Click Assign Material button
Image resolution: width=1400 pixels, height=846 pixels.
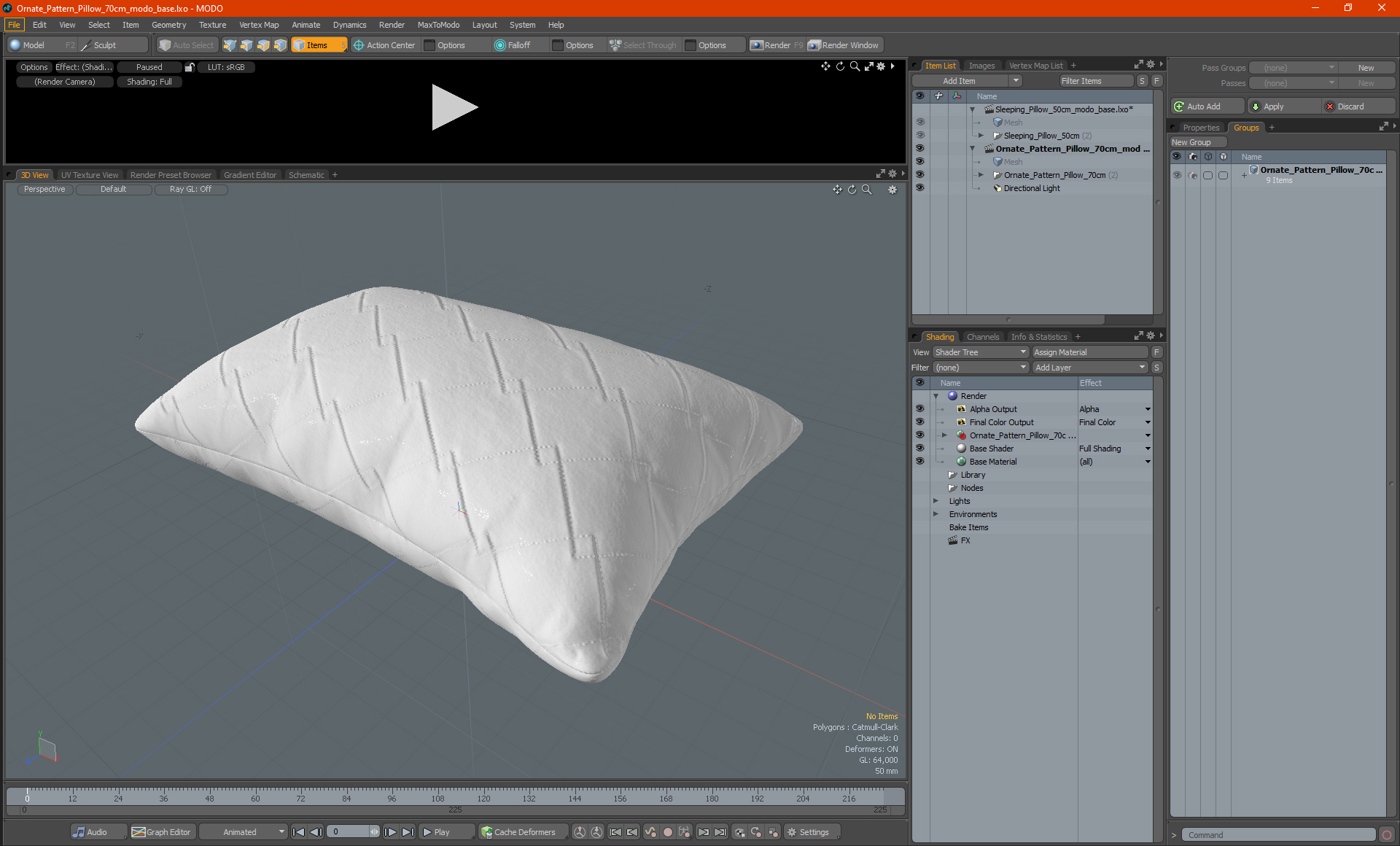click(1089, 352)
